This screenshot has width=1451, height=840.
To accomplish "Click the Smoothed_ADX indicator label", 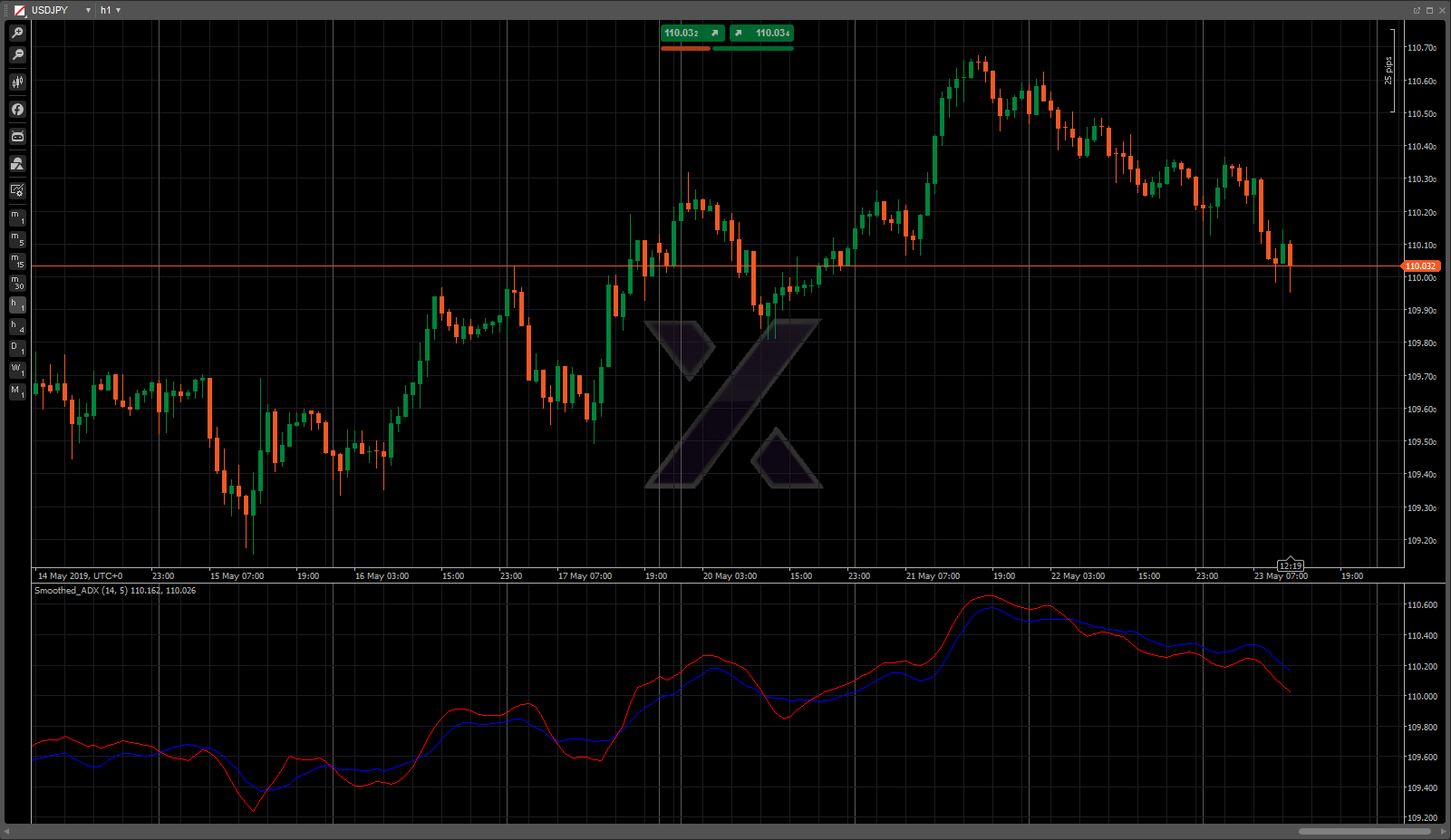I will pyautogui.click(x=114, y=591).
